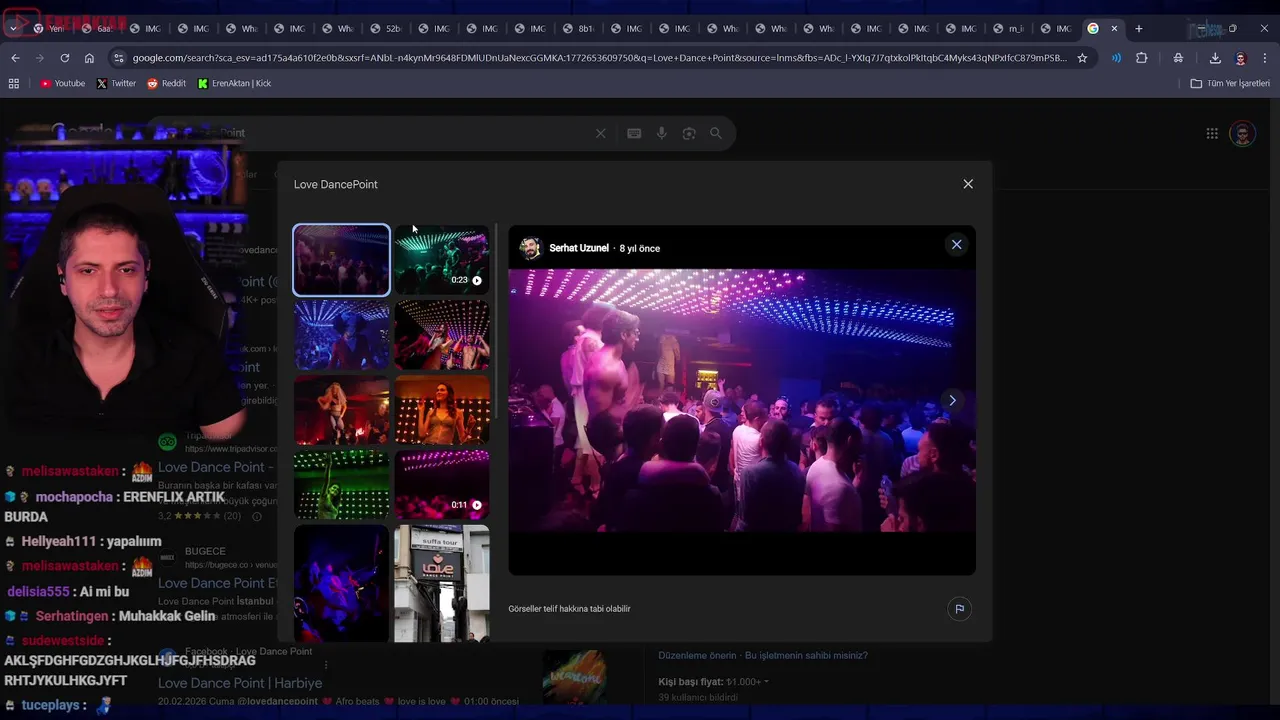Open a new browser tab
This screenshot has height=720, width=1280.
tap(1138, 28)
